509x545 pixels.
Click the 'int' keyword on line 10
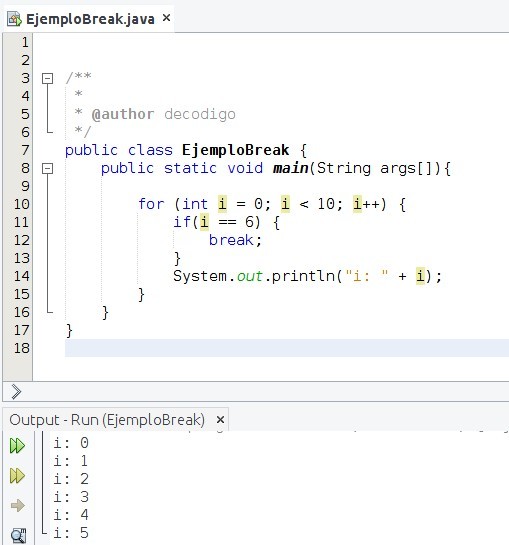[x=195, y=204]
